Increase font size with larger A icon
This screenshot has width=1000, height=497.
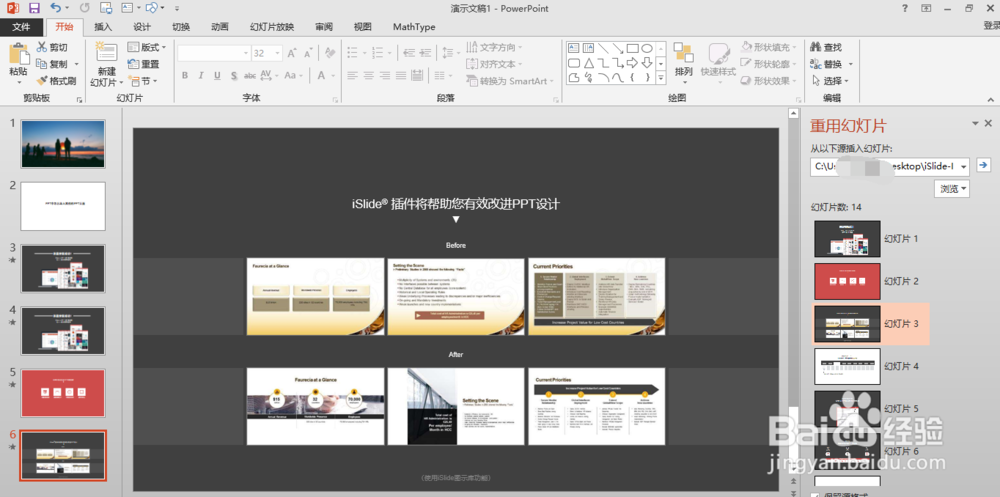click(x=291, y=54)
